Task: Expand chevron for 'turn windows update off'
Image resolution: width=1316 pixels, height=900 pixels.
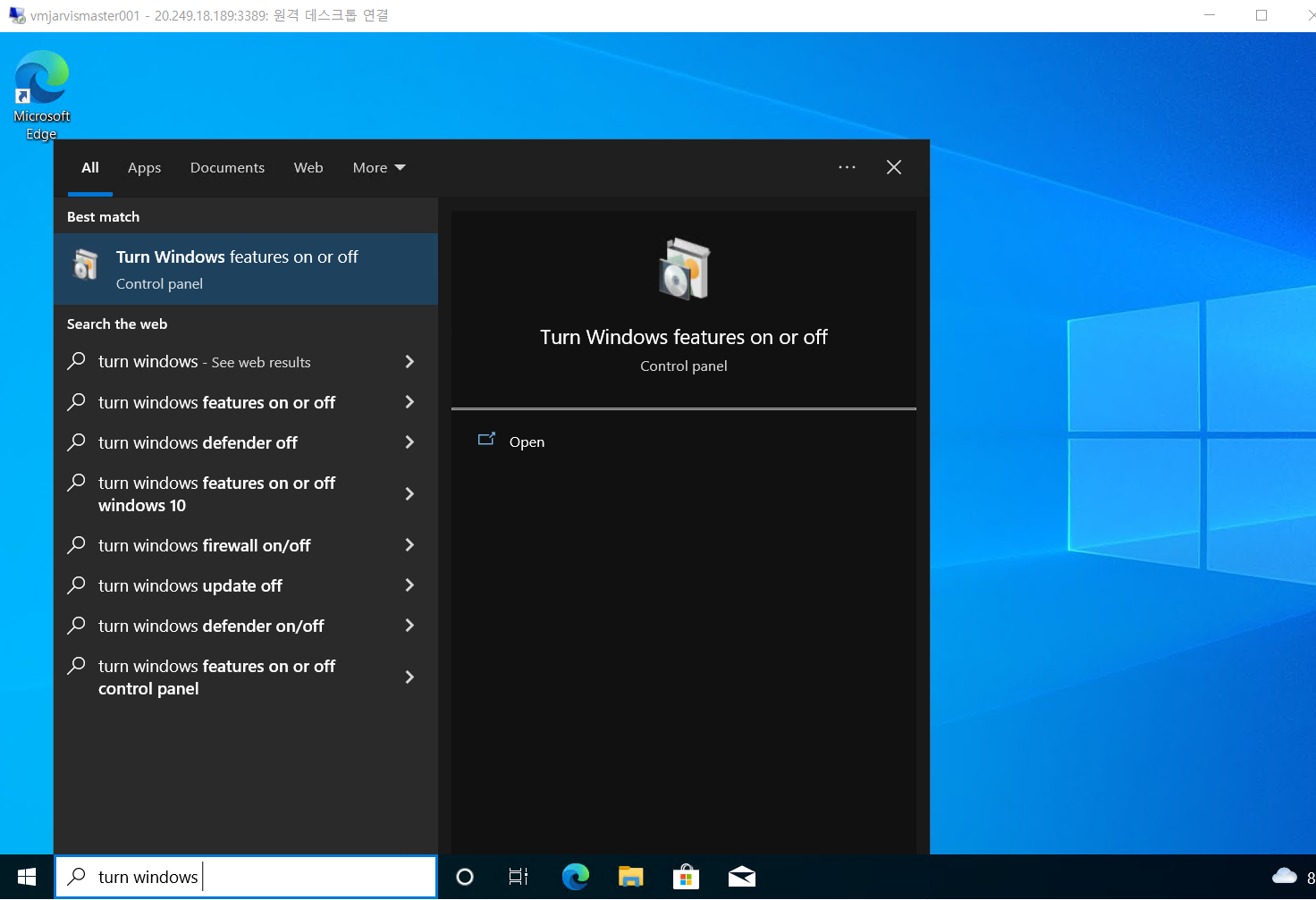Action: pyautogui.click(x=409, y=585)
